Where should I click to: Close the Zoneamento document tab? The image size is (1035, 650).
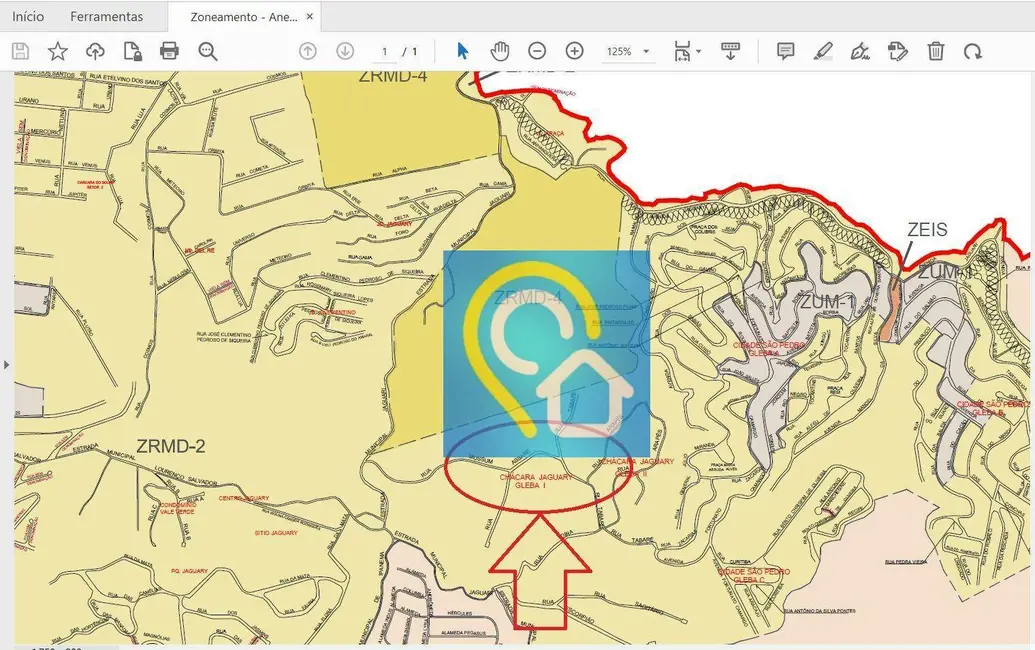310,16
